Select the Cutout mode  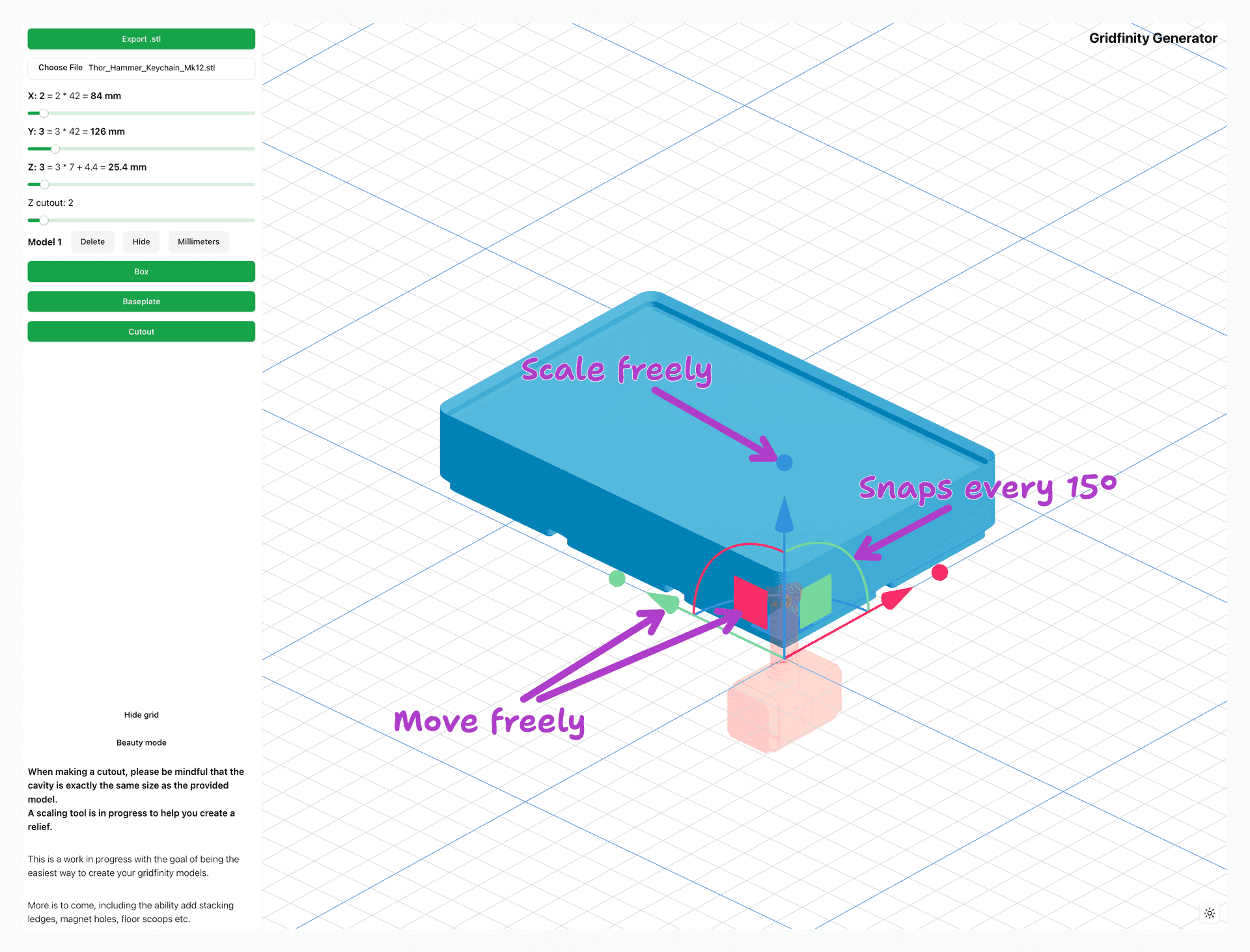[141, 331]
